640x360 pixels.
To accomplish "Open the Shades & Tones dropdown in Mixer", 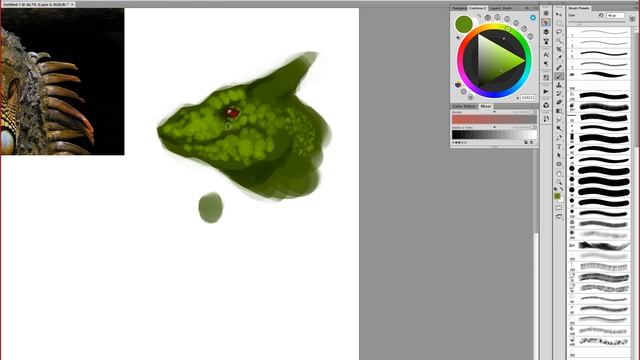I will click(494, 127).
